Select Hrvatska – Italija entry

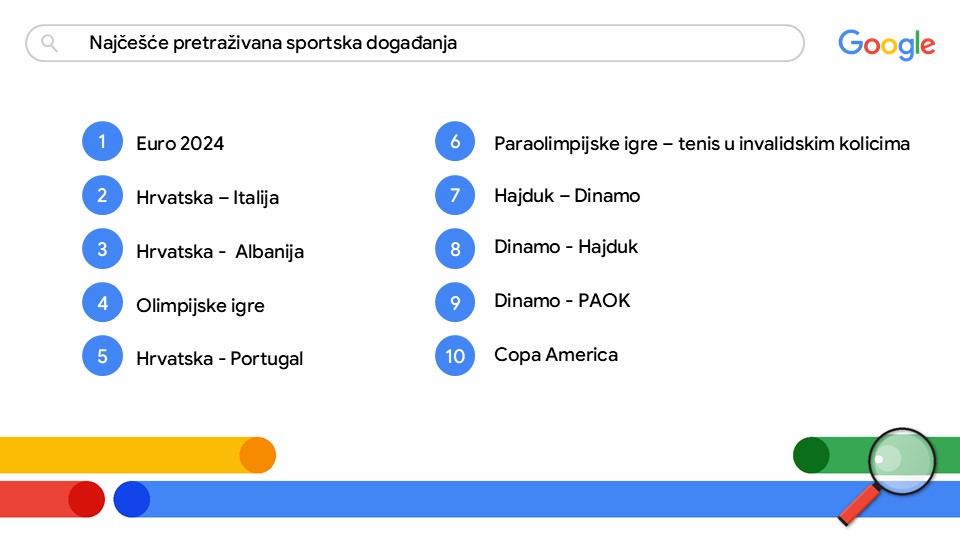(207, 197)
